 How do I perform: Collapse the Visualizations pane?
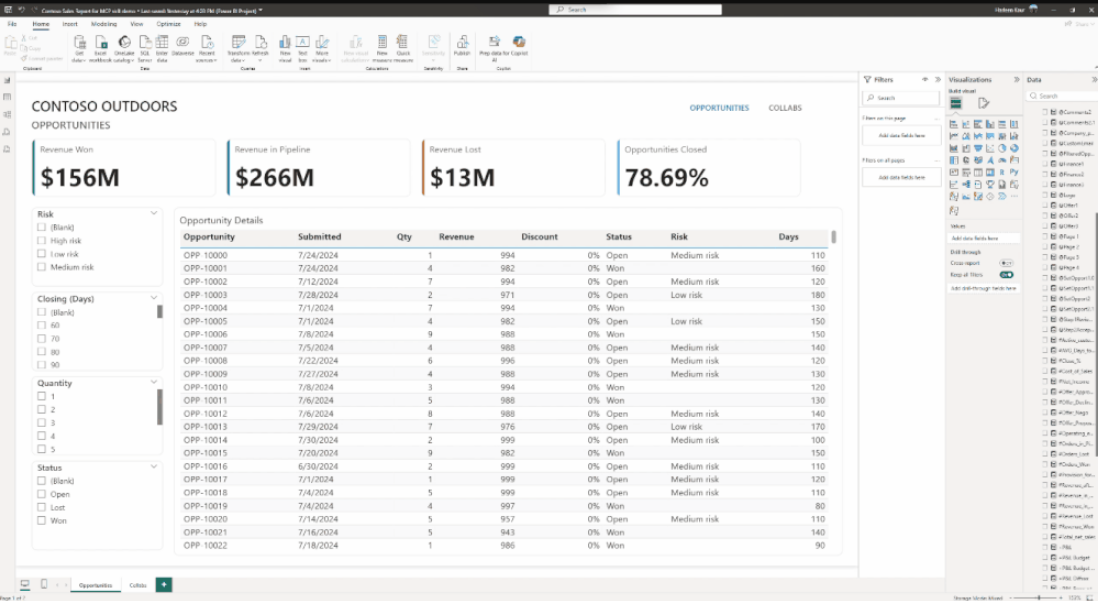point(1016,79)
